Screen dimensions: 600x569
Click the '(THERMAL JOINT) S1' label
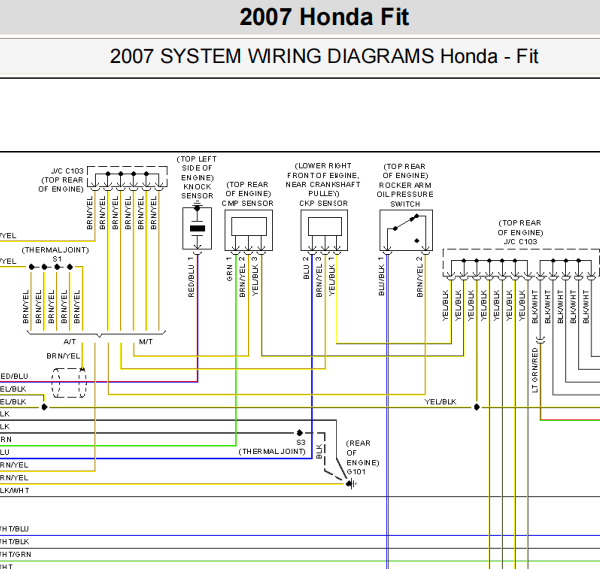[x=55, y=254]
